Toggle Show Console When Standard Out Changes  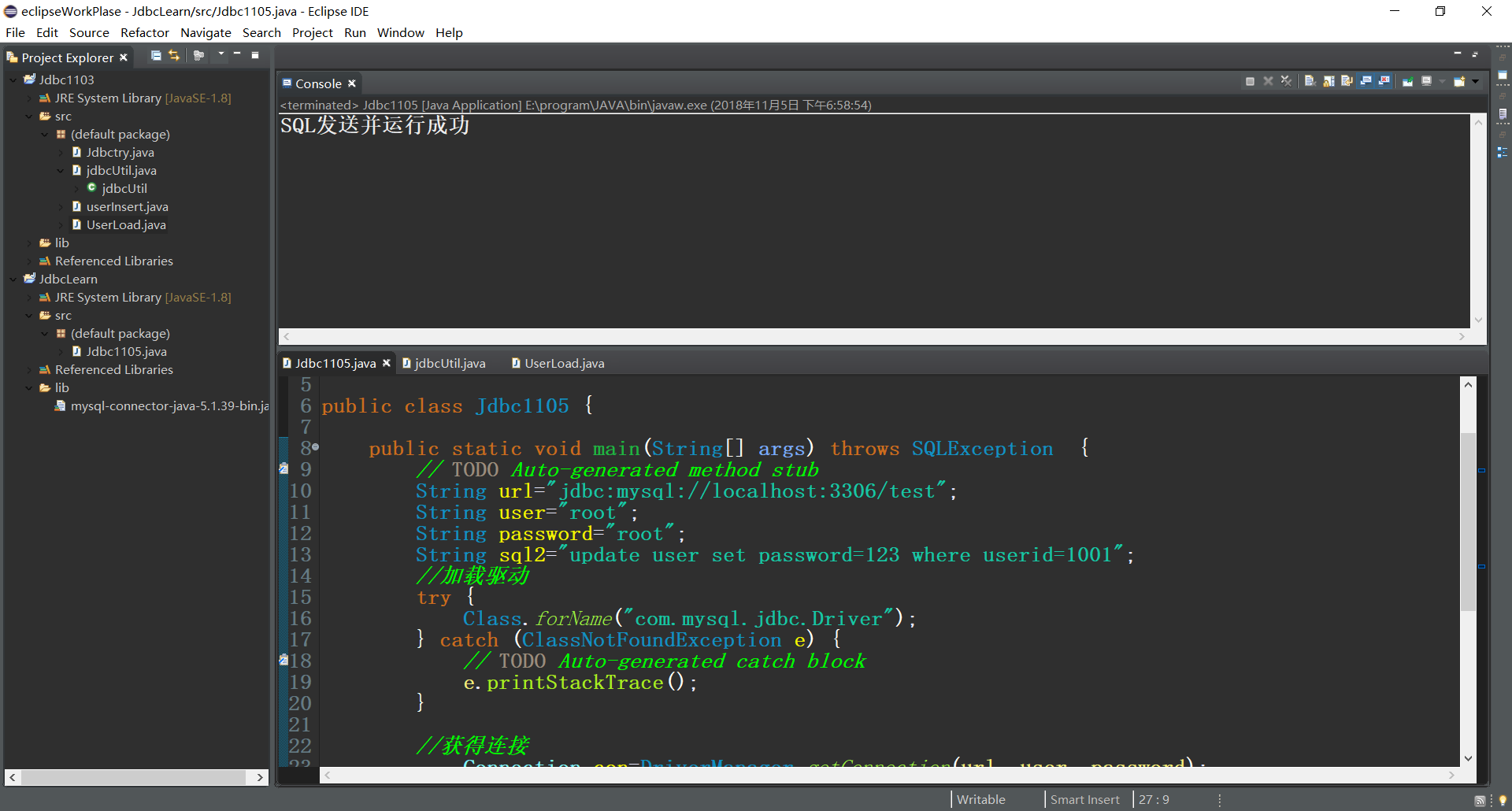click(1366, 82)
